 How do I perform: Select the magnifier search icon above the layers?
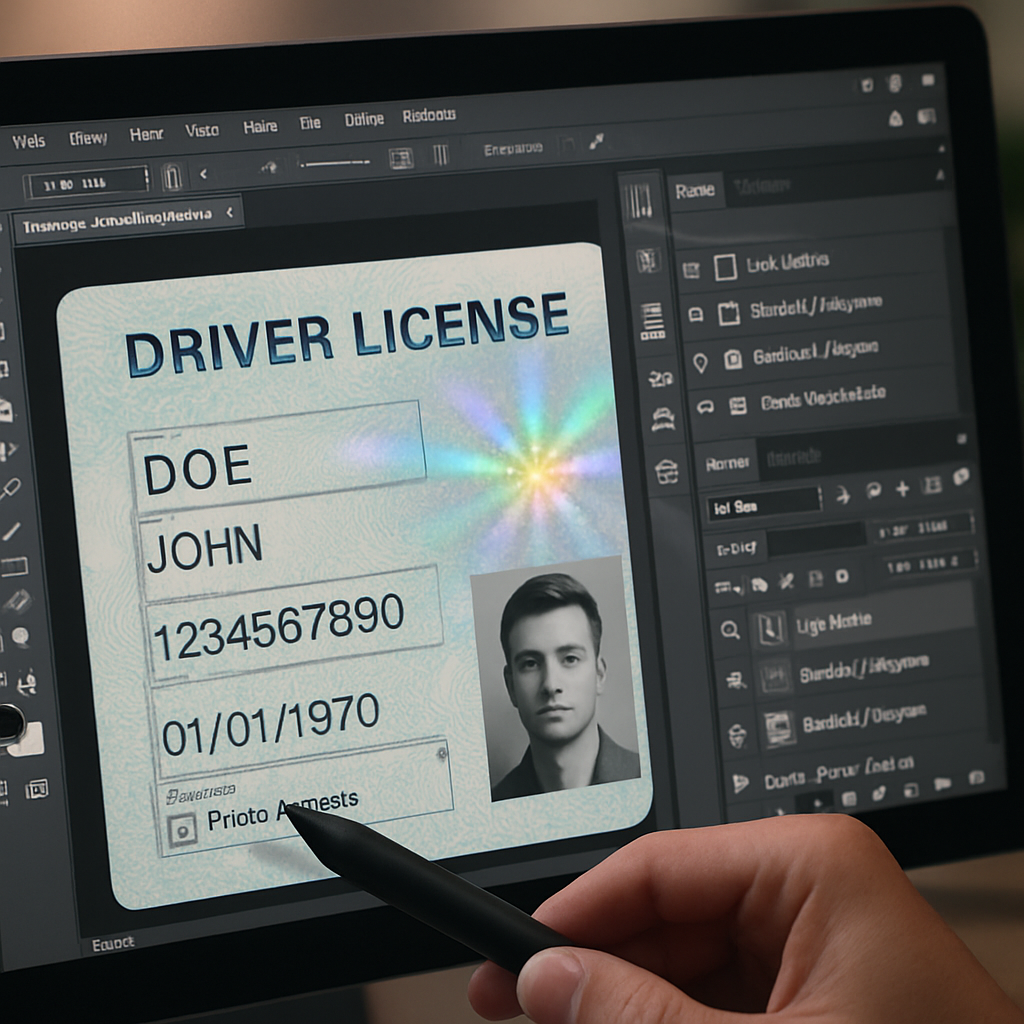(x=731, y=629)
